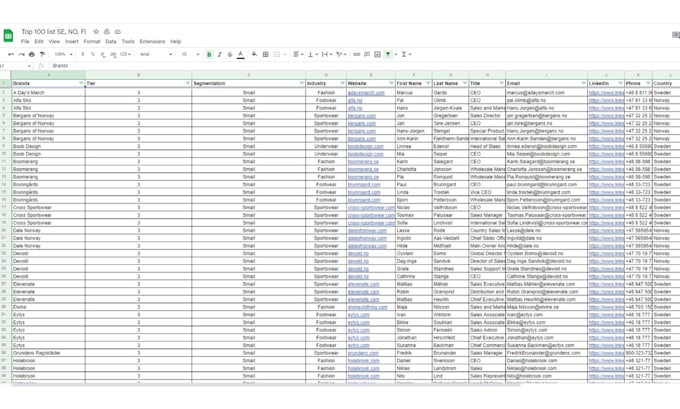
Task: Insert a chart
Action: point(377,54)
